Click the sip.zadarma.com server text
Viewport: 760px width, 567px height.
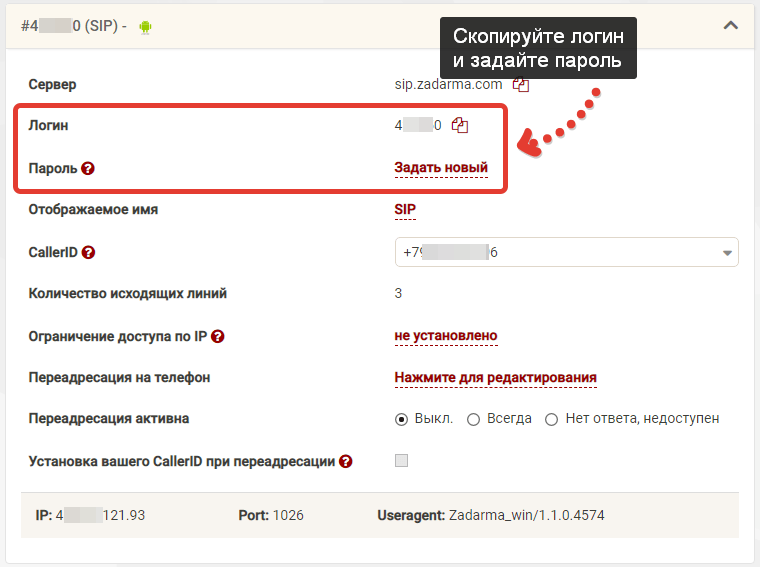tap(448, 84)
